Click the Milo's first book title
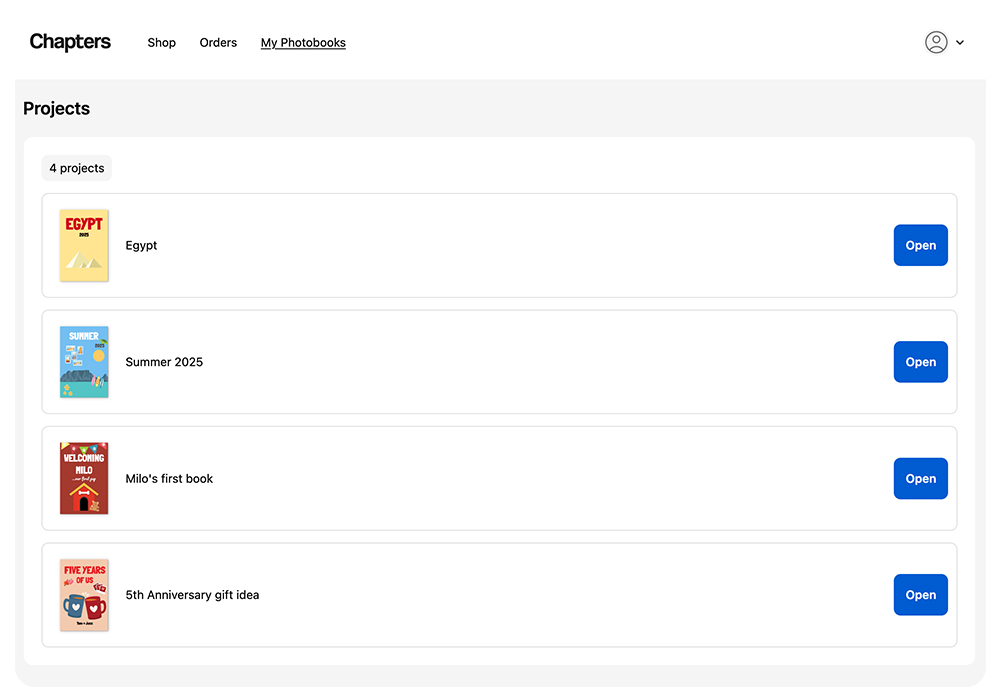Viewport: 1000px width, 700px height. pyautogui.click(x=169, y=479)
